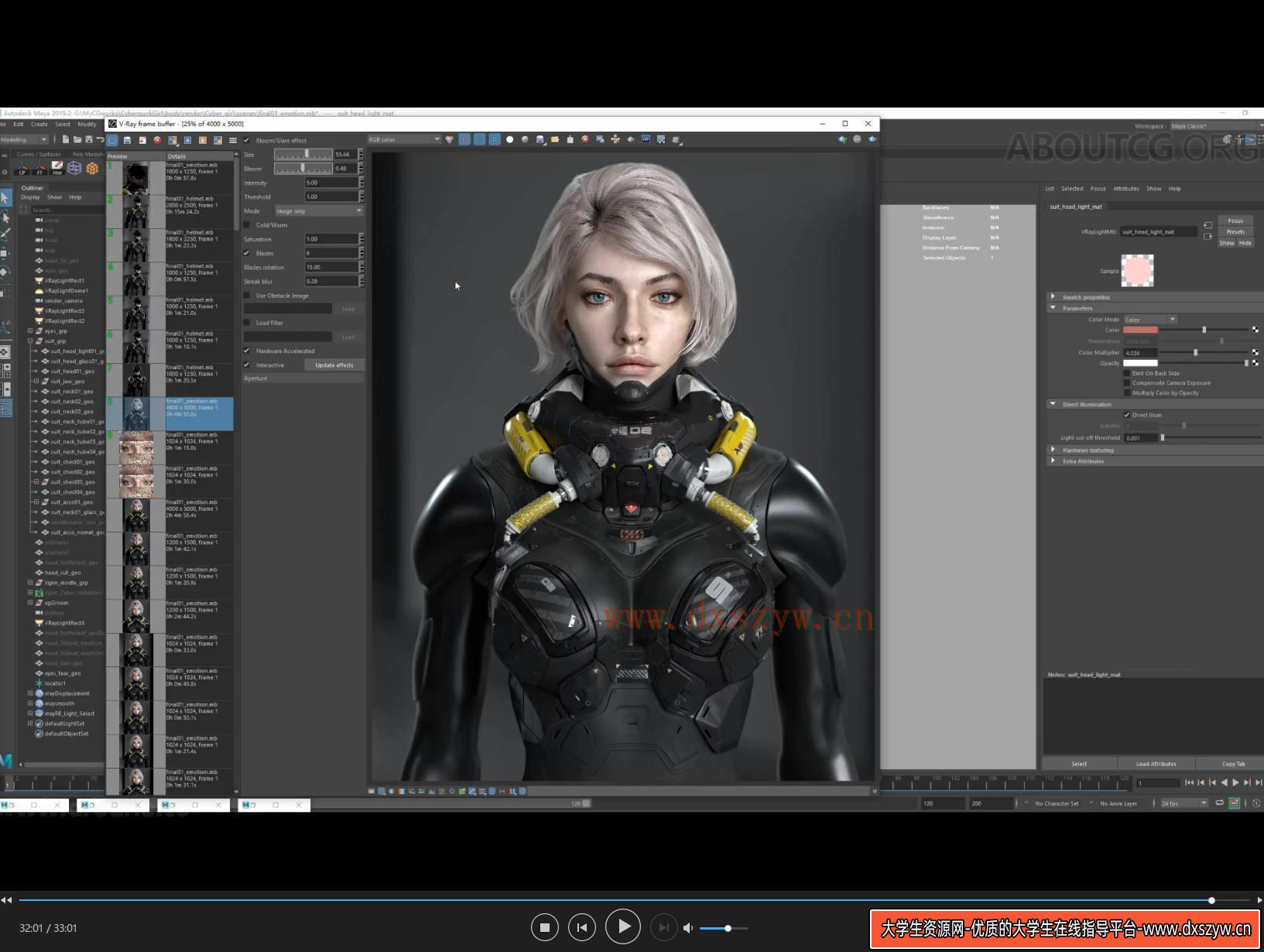Click the purple wireframe cube shelf icon
The image size is (1264, 952).
pos(74,168)
